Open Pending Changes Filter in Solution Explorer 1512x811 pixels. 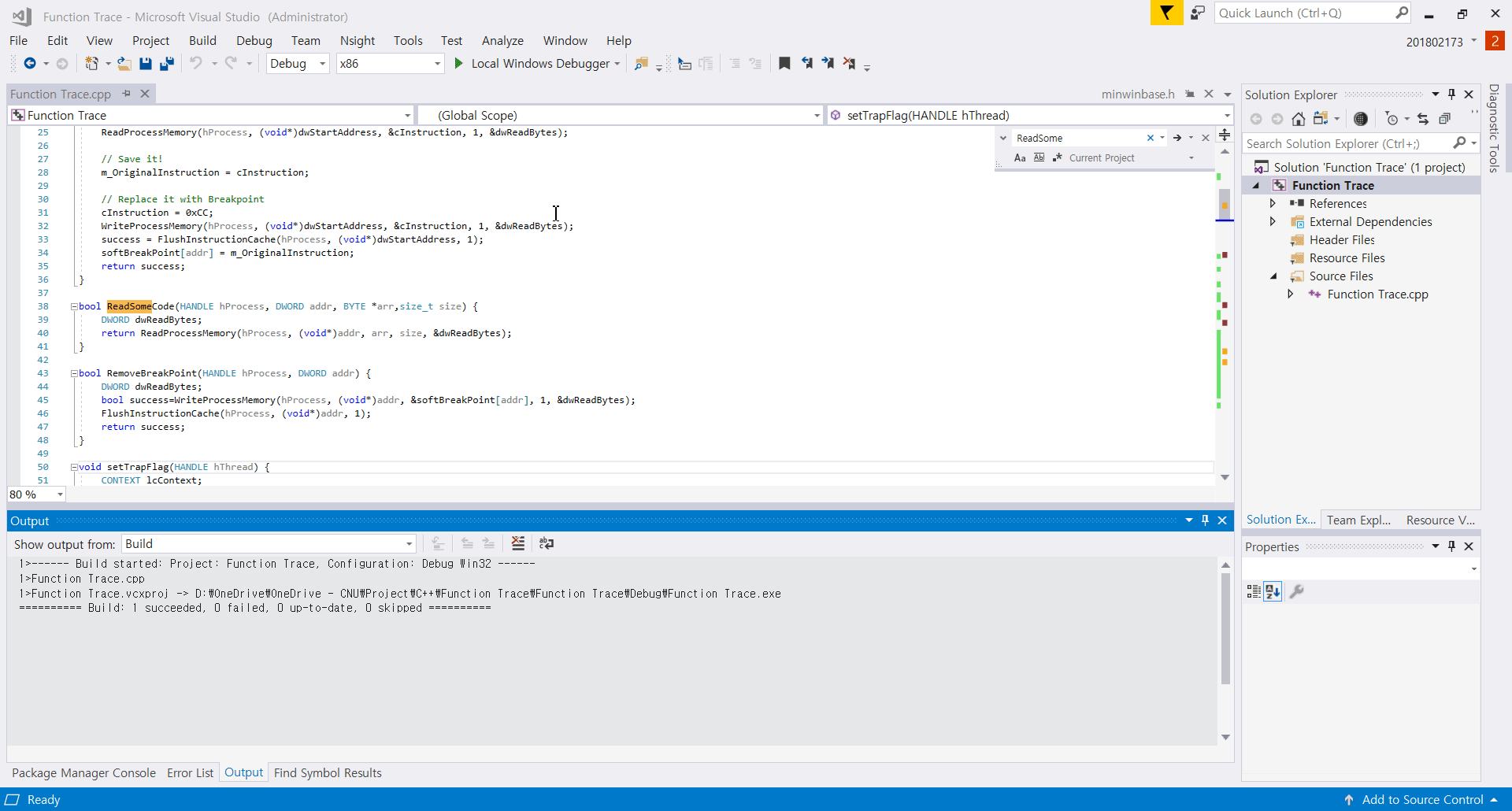pos(1392,119)
